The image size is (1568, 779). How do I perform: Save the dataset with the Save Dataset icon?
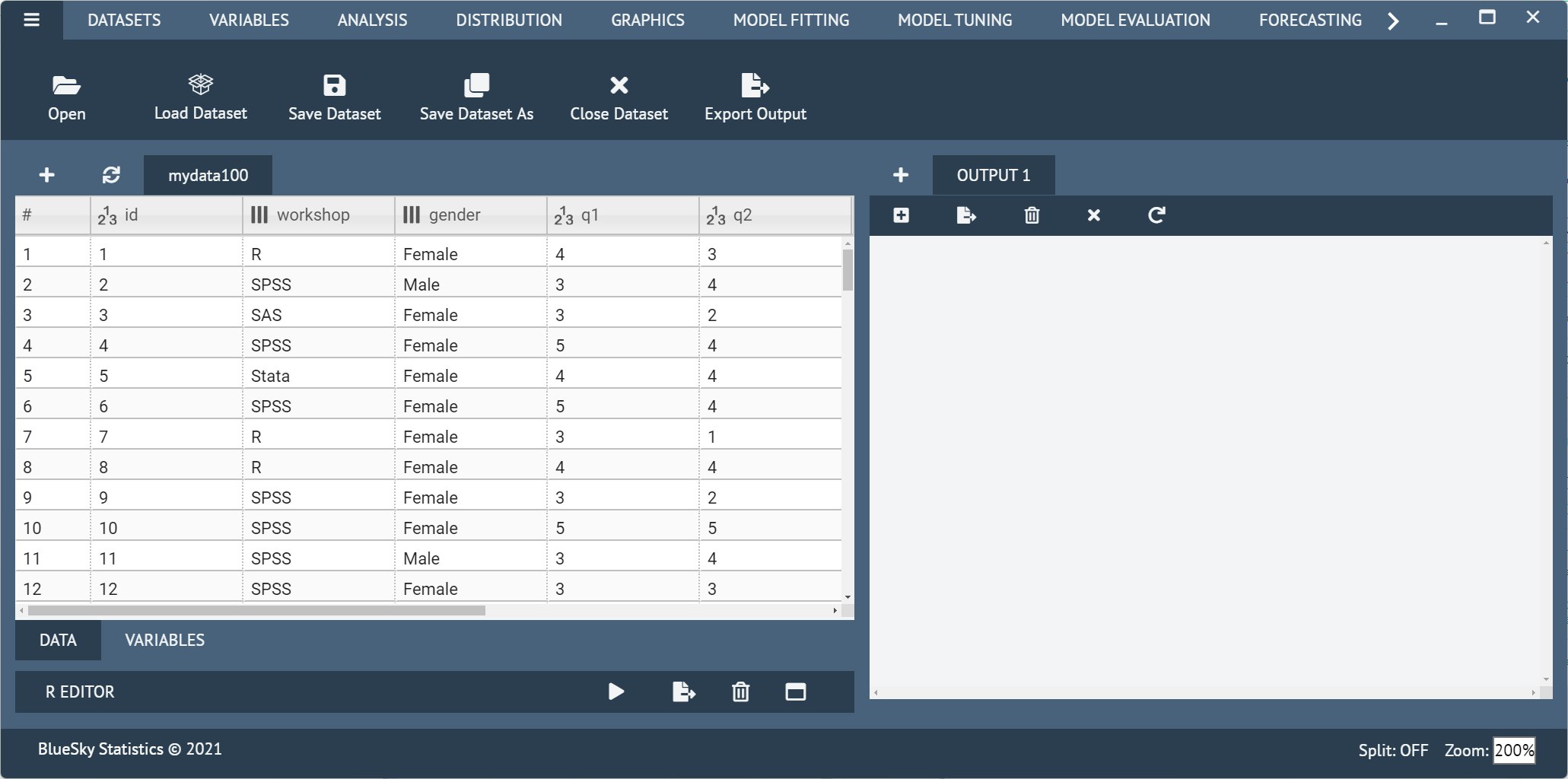(x=334, y=96)
